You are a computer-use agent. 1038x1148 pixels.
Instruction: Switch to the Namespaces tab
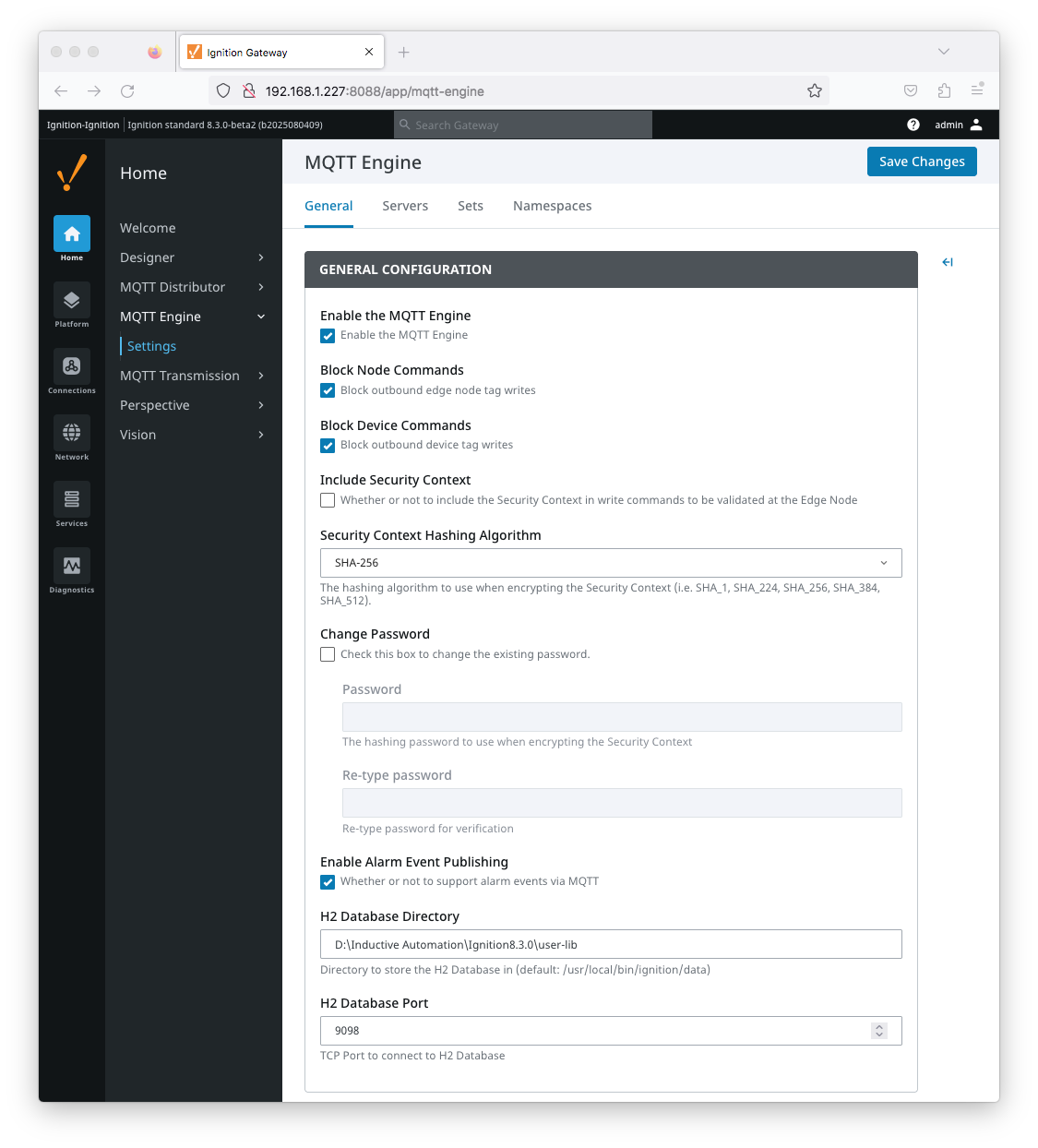(553, 206)
